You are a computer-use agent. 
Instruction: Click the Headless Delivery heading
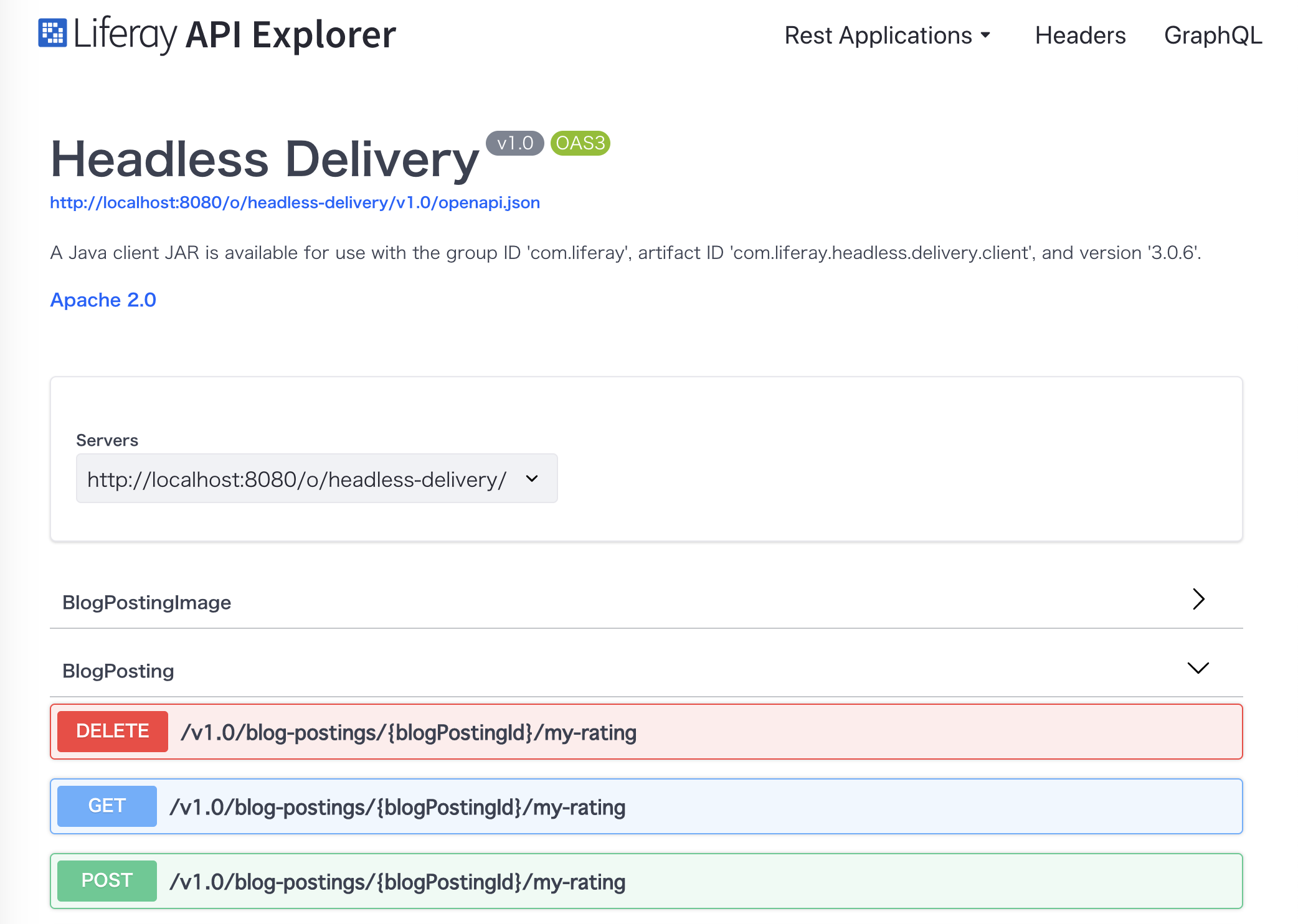tap(265, 159)
